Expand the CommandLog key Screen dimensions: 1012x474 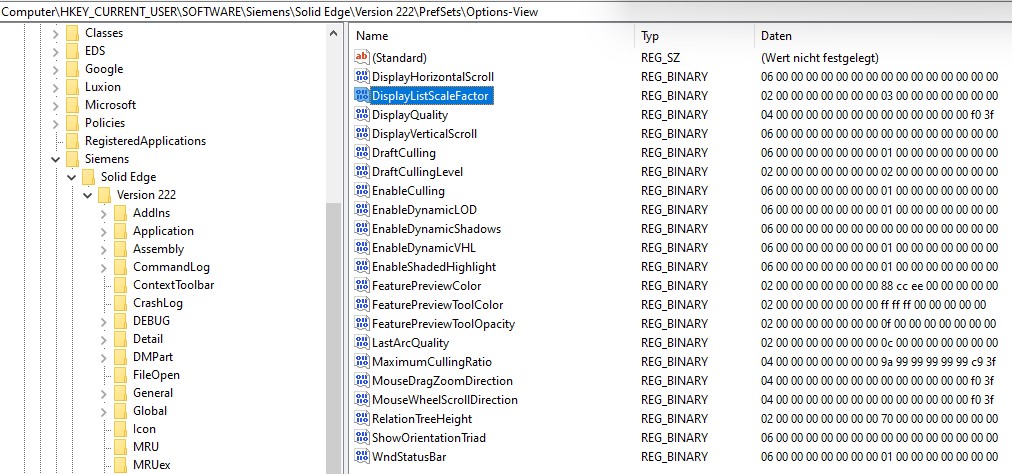coord(104,267)
